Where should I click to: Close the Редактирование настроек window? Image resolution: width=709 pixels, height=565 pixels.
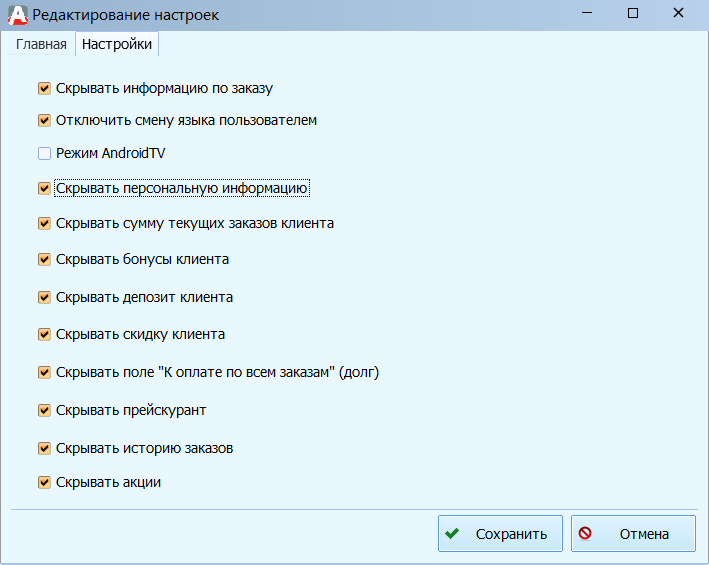pyautogui.click(x=678, y=14)
